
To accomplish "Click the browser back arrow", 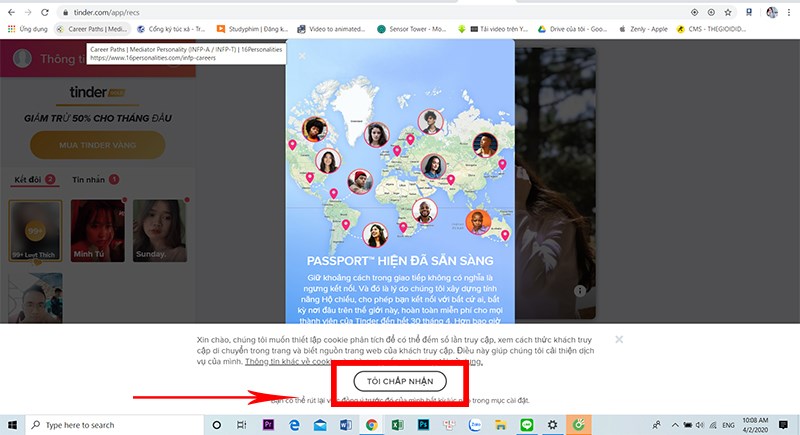I will [x=11, y=12].
